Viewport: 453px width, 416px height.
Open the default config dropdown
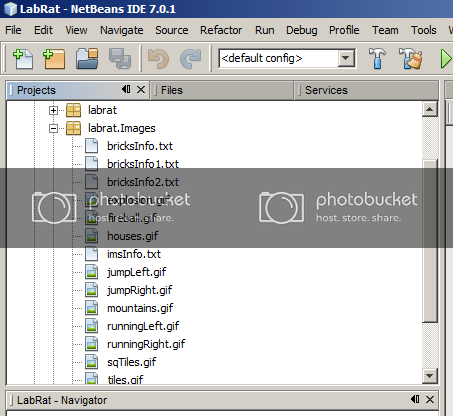point(346,58)
